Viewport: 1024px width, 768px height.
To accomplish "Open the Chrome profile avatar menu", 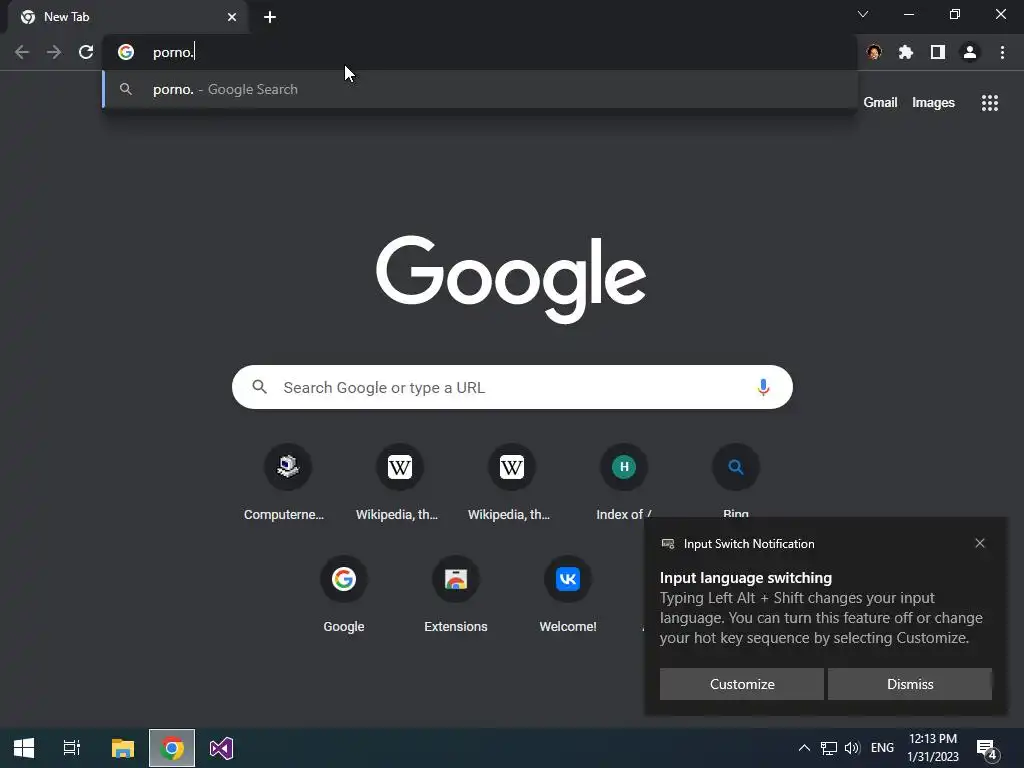I will (970, 52).
